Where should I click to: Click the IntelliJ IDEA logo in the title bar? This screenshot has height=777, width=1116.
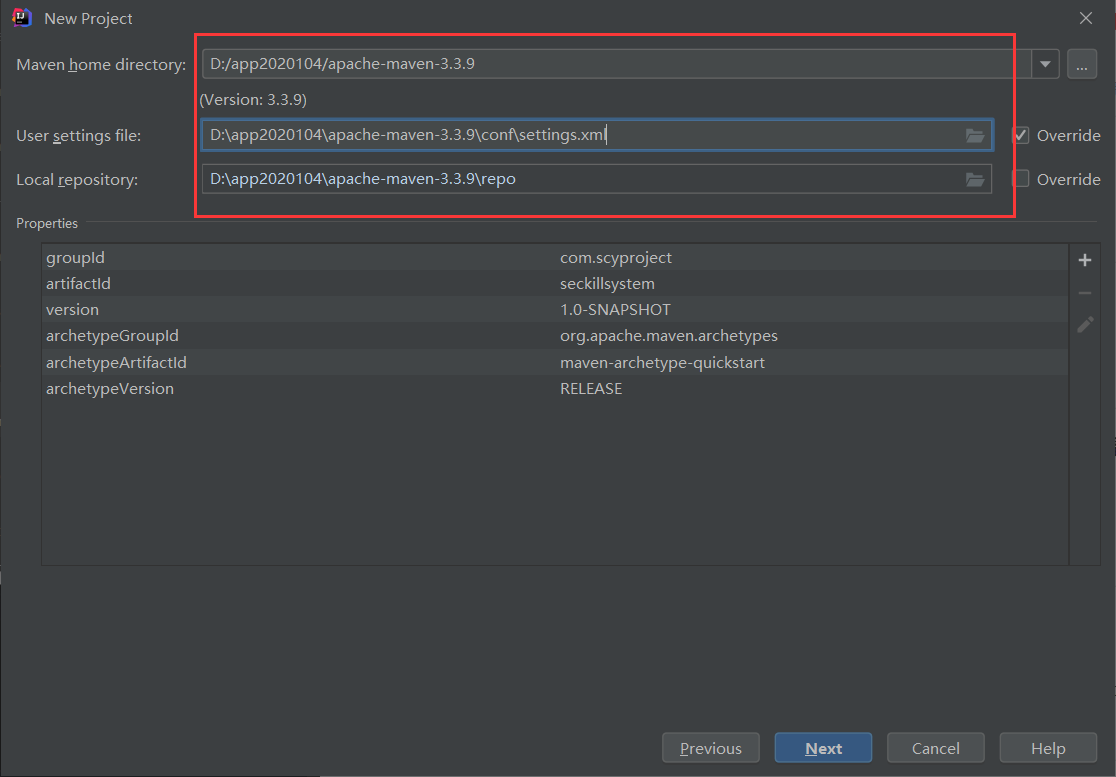pyautogui.click(x=22, y=18)
